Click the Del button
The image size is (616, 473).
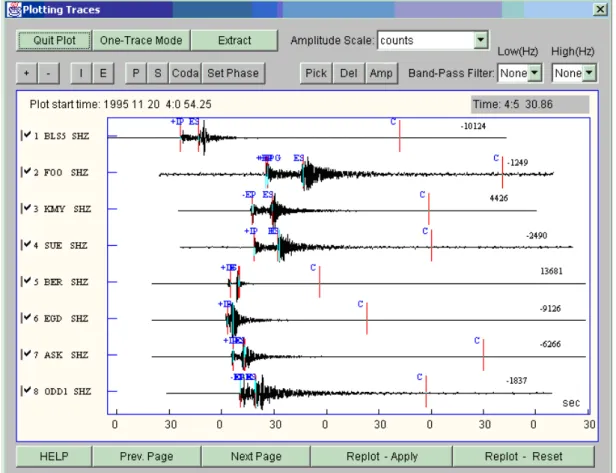click(349, 73)
